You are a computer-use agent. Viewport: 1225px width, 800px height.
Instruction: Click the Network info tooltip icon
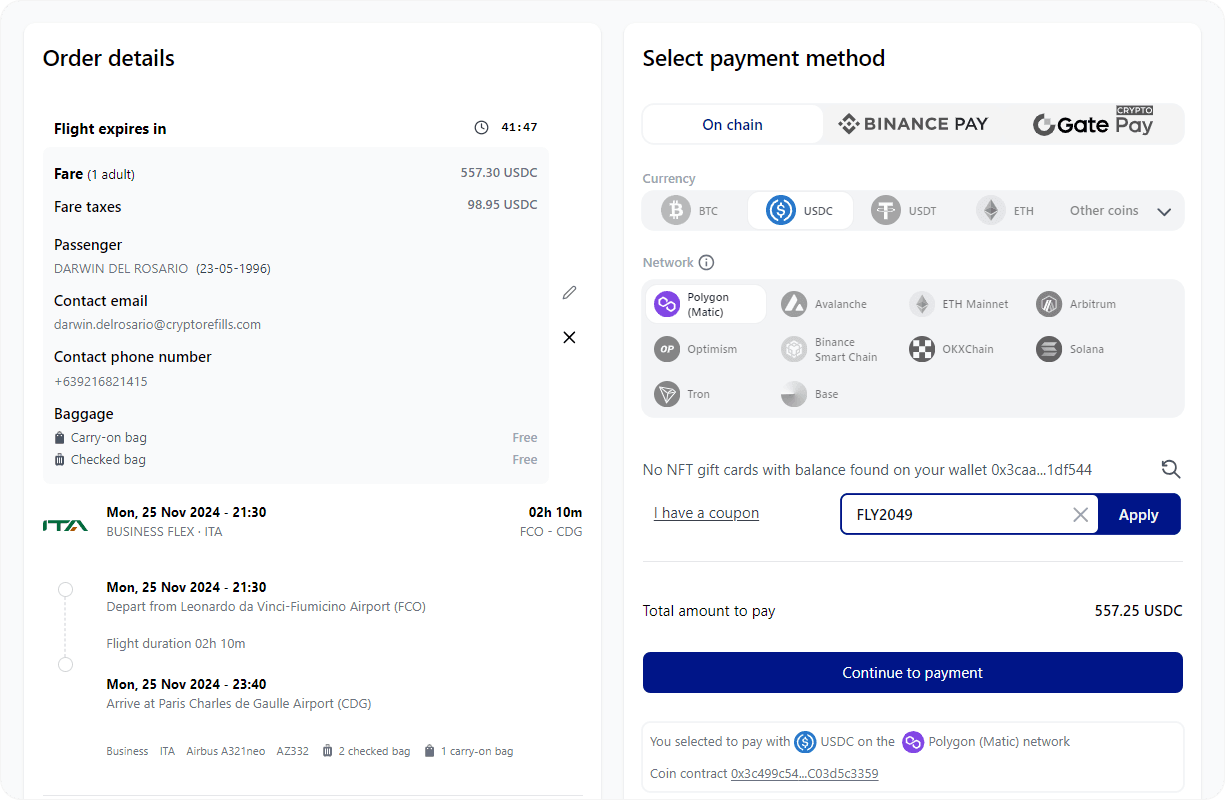[x=707, y=262]
